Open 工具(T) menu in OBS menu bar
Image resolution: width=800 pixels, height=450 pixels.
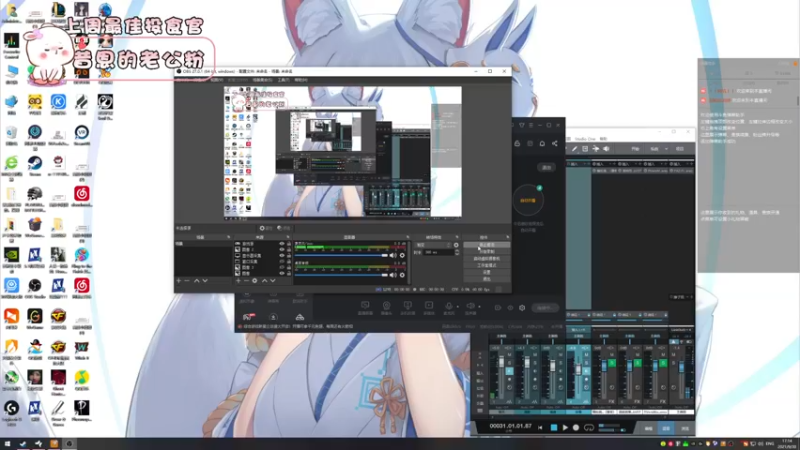click(x=284, y=80)
